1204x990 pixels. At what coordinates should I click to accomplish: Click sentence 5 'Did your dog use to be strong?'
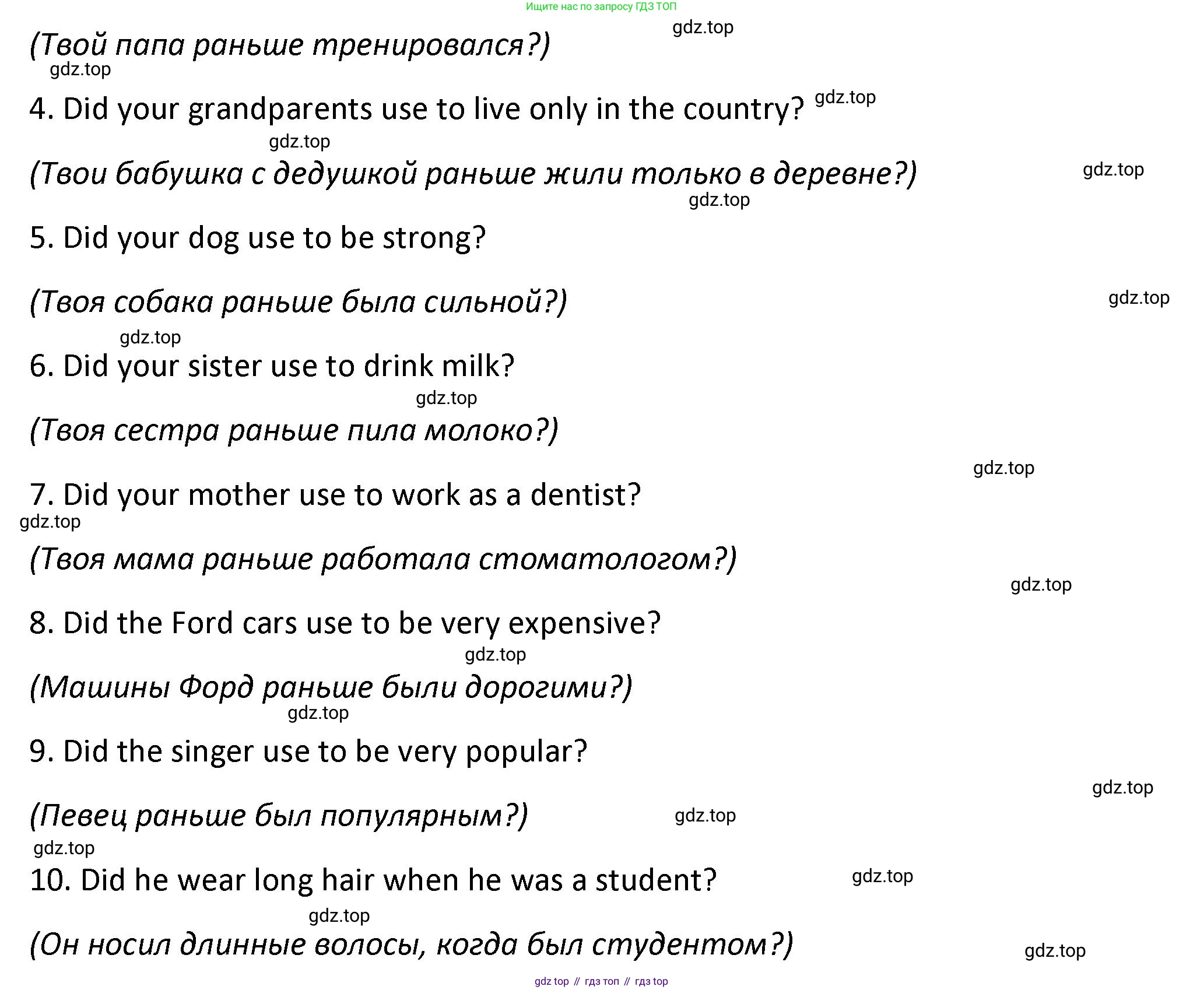coord(257,238)
